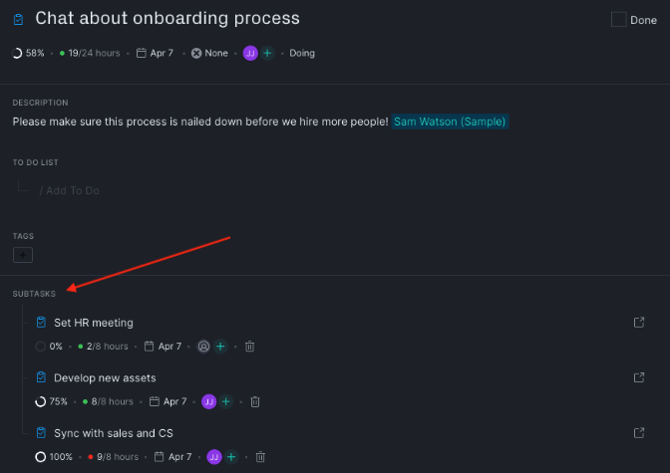Add assignee to Set HR meeting subtask
This screenshot has width=670, height=473.
pos(220,346)
